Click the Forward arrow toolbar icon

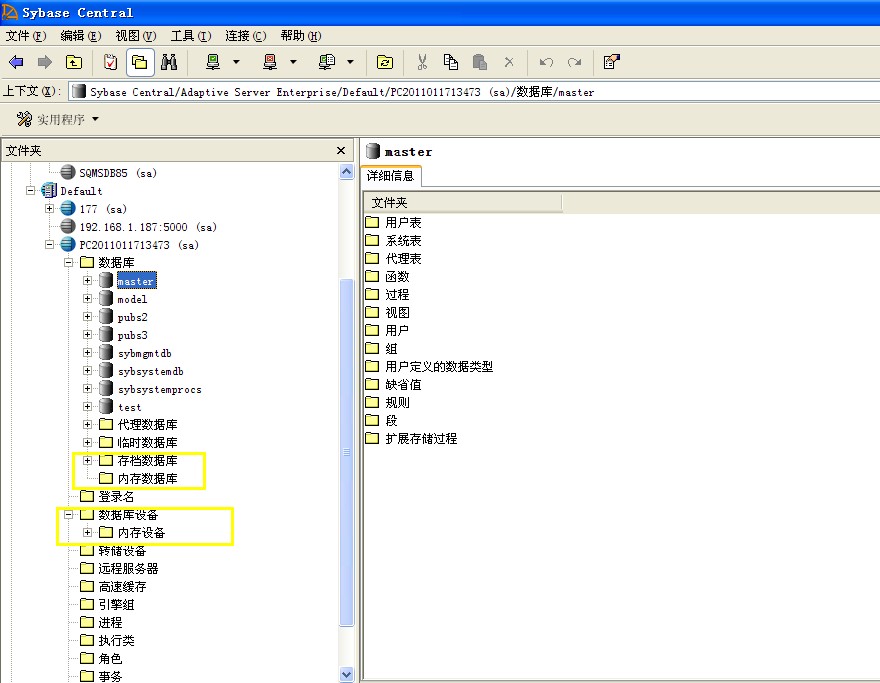point(44,62)
